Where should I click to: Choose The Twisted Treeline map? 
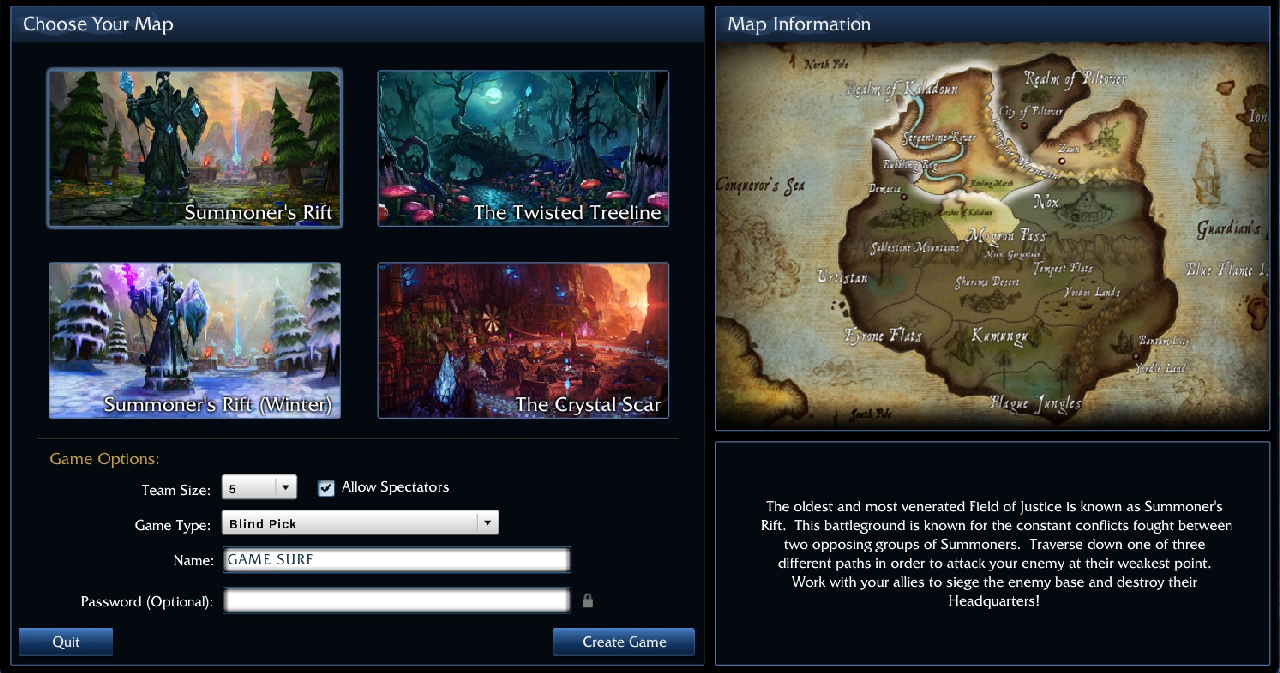click(523, 148)
